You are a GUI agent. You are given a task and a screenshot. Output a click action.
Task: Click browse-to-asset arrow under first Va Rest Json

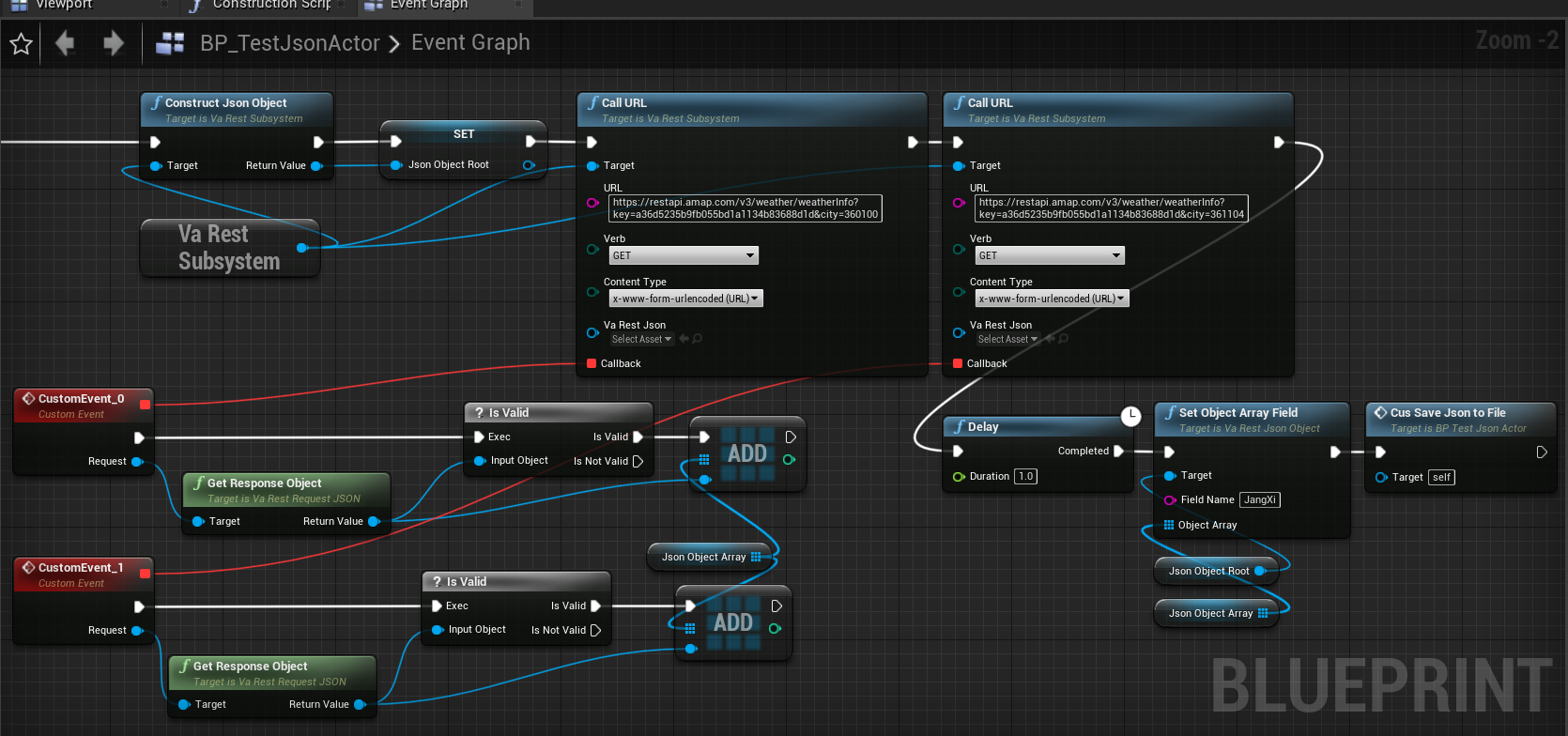[684, 339]
